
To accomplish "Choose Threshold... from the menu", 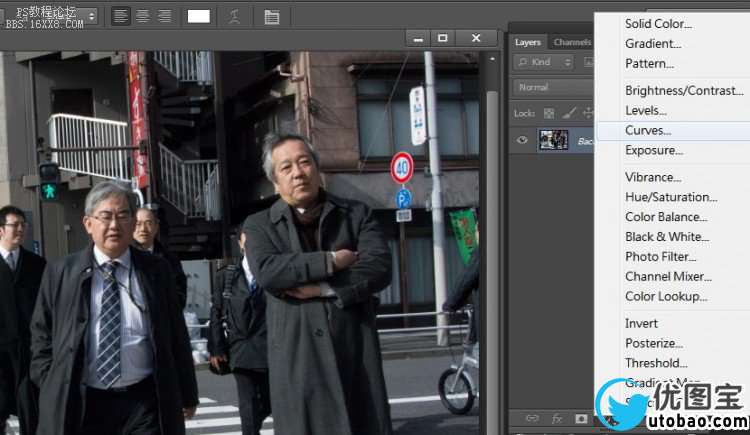I will click(656, 363).
